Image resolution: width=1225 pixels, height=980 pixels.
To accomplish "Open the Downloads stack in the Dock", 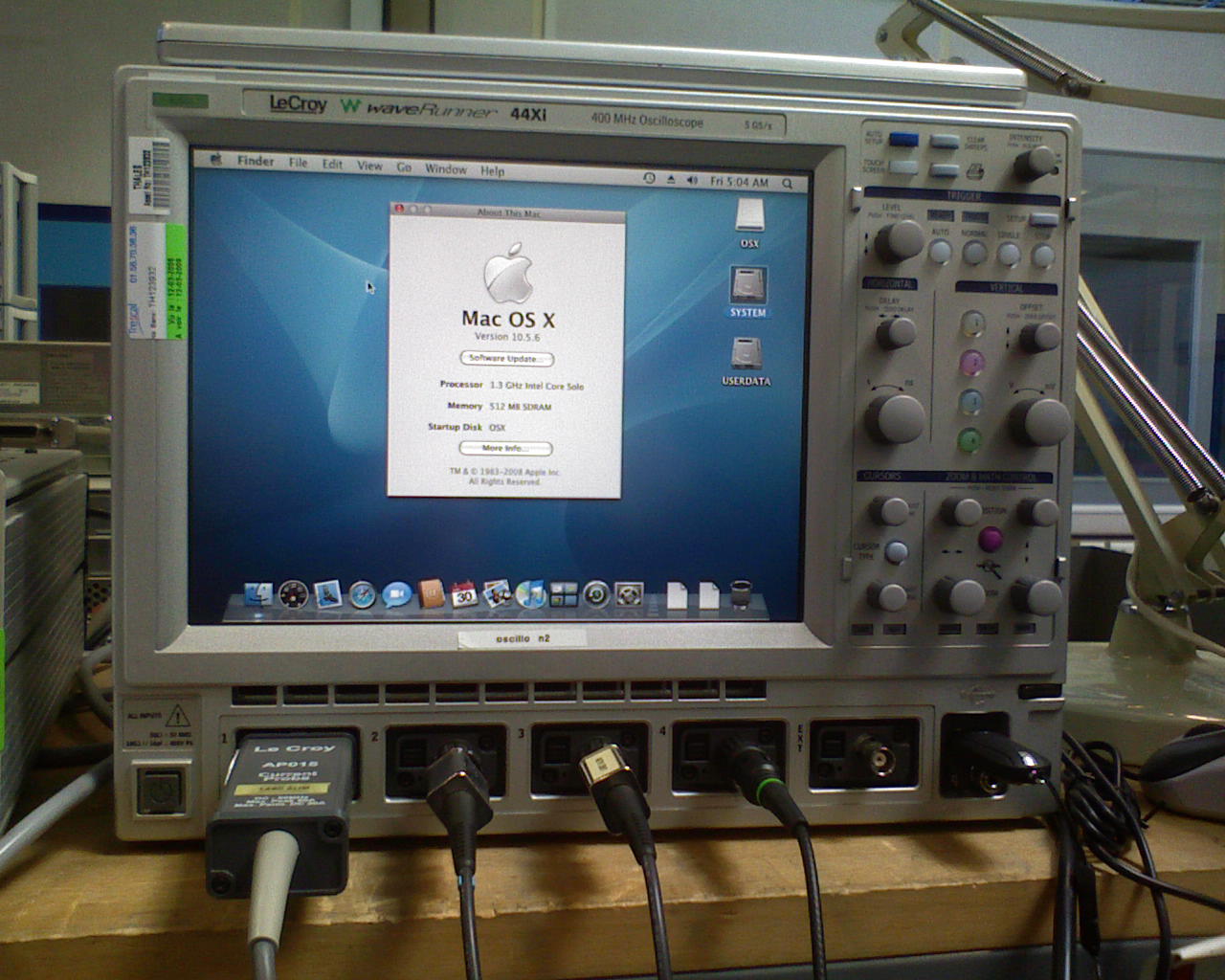I will coord(708,594).
